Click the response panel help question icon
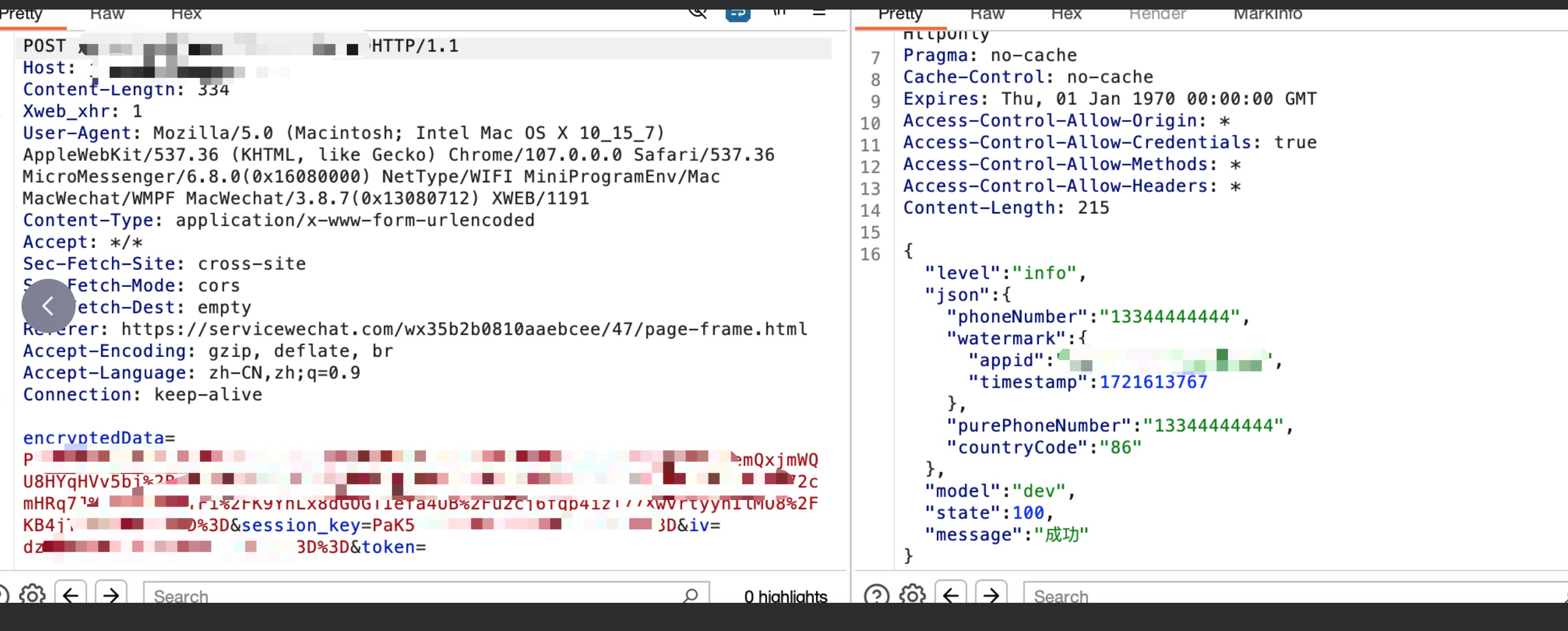Image resolution: width=1568 pixels, height=631 pixels. pos(876,594)
